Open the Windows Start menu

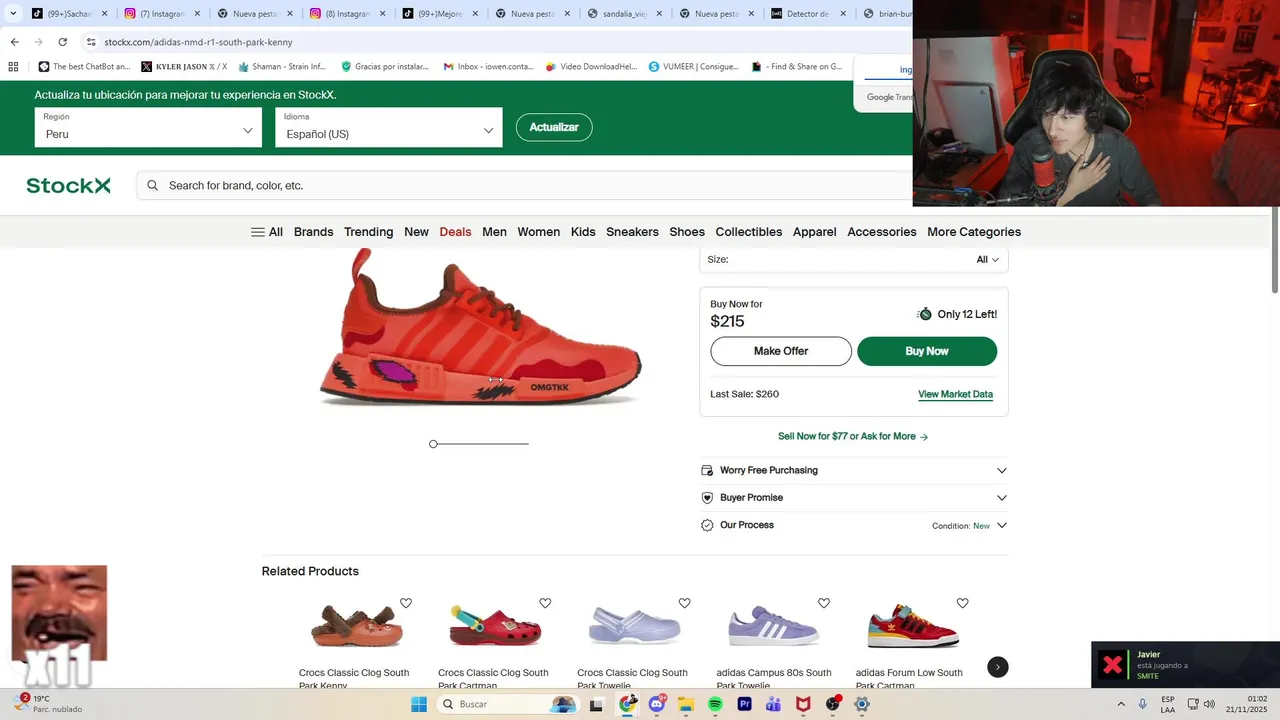[419, 704]
